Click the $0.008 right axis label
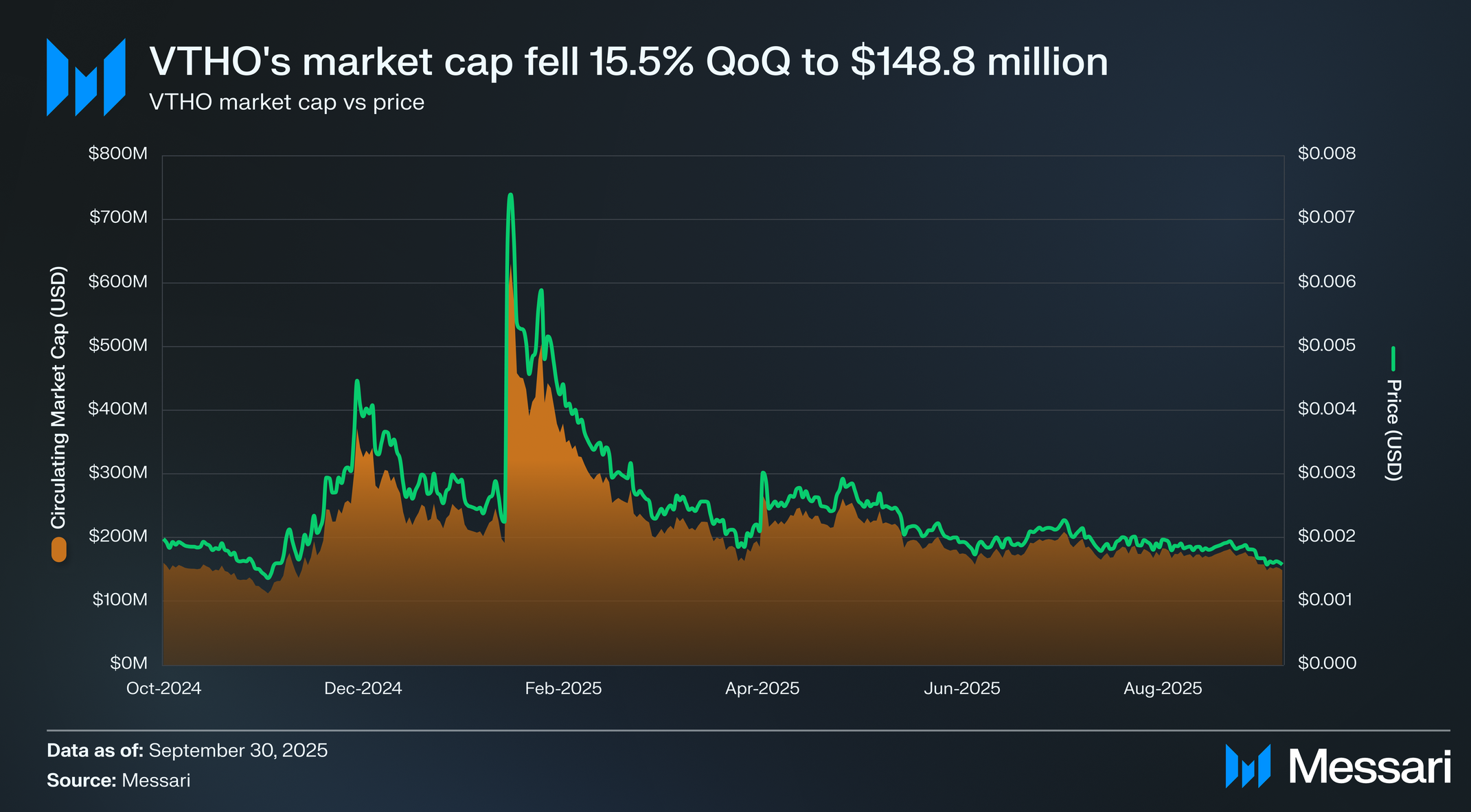The width and height of the screenshot is (1471, 812). [x=1326, y=154]
